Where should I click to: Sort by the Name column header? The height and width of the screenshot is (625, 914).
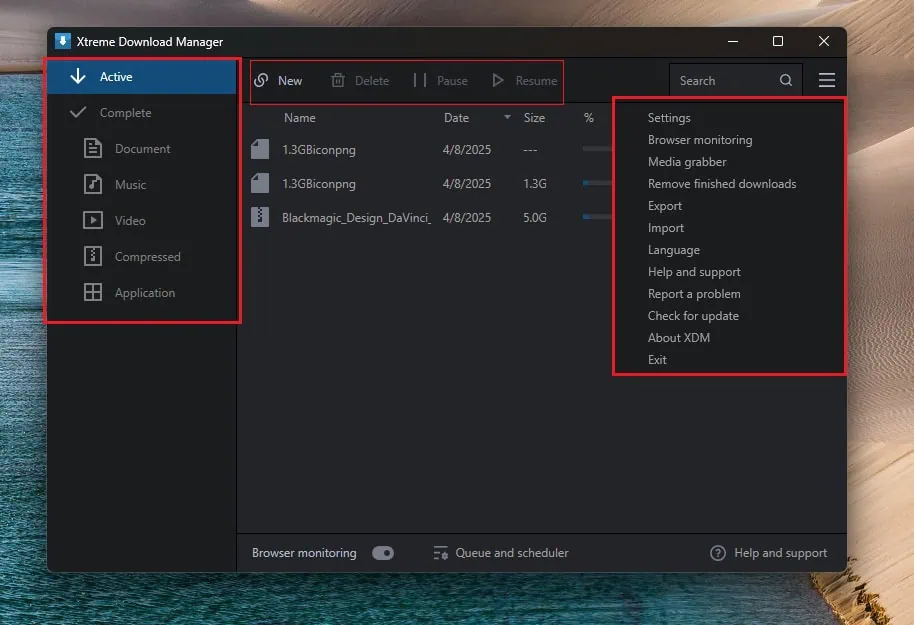300,118
